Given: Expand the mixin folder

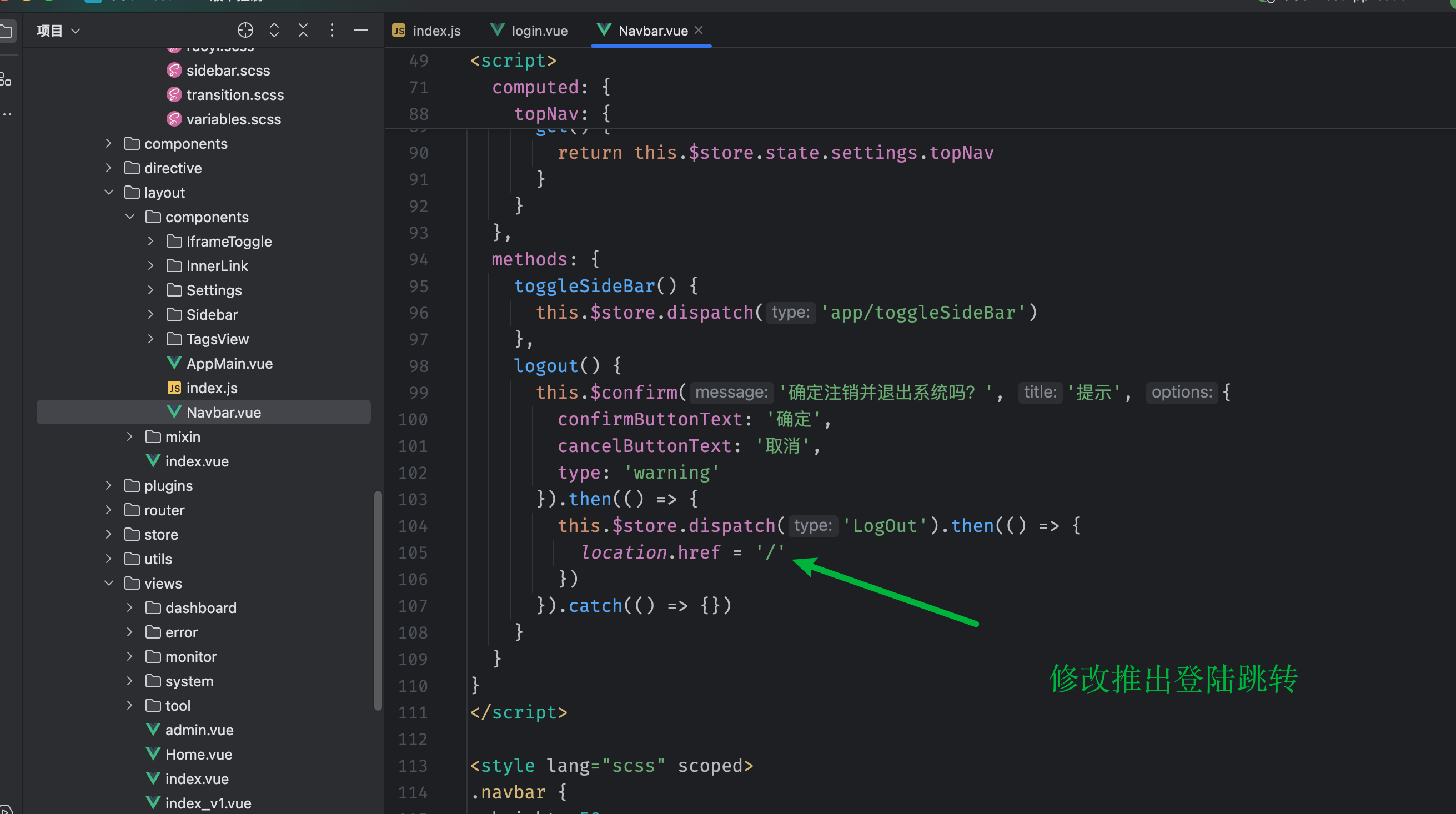Looking at the screenshot, I should [x=130, y=436].
